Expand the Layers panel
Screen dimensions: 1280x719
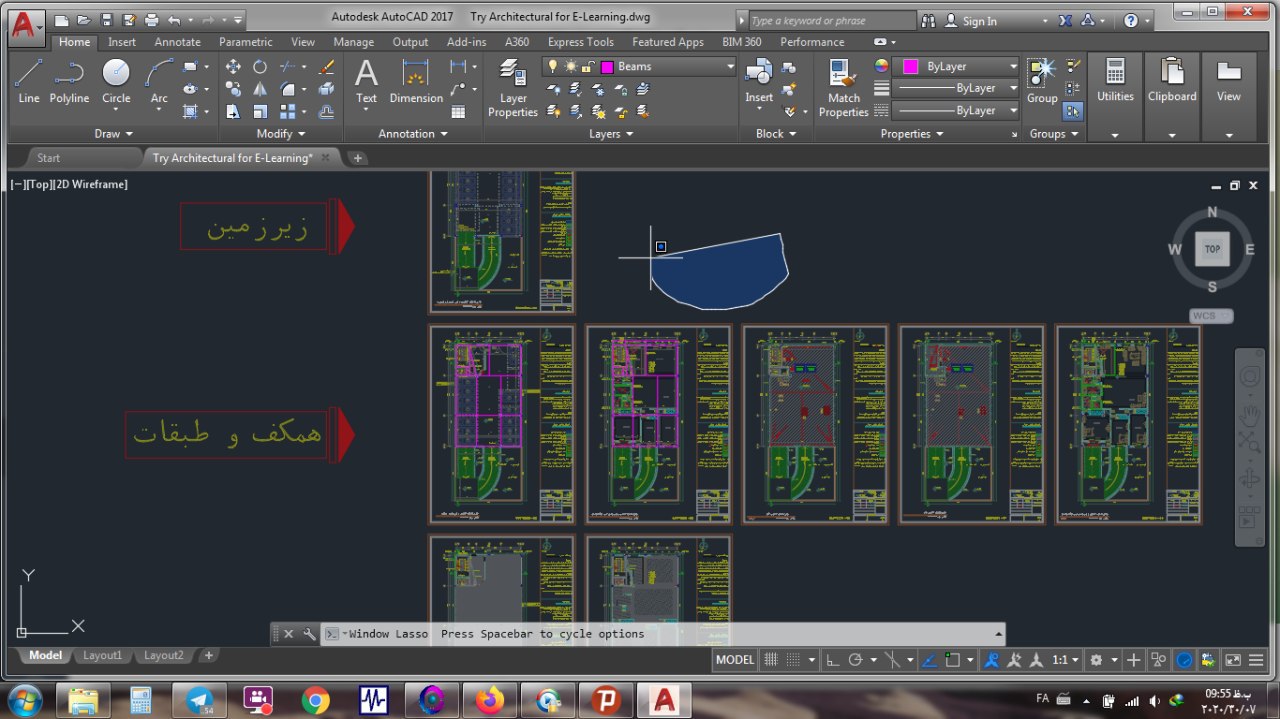tap(611, 134)
